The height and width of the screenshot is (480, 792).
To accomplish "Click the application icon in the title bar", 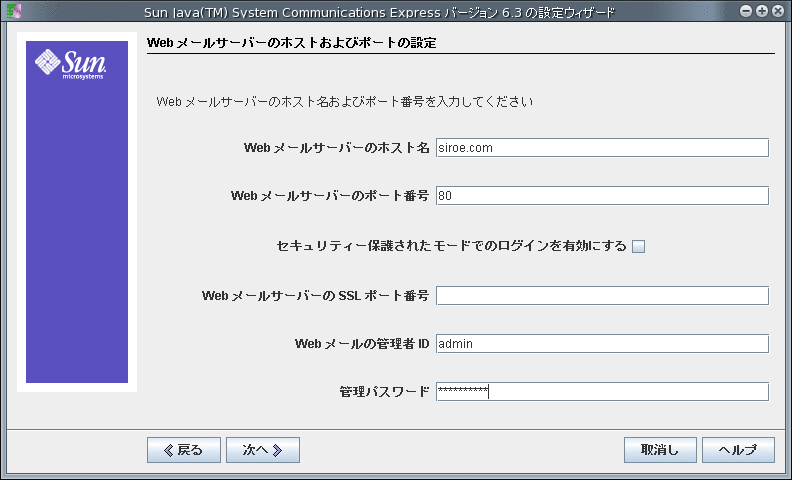I will click(14, 11).
